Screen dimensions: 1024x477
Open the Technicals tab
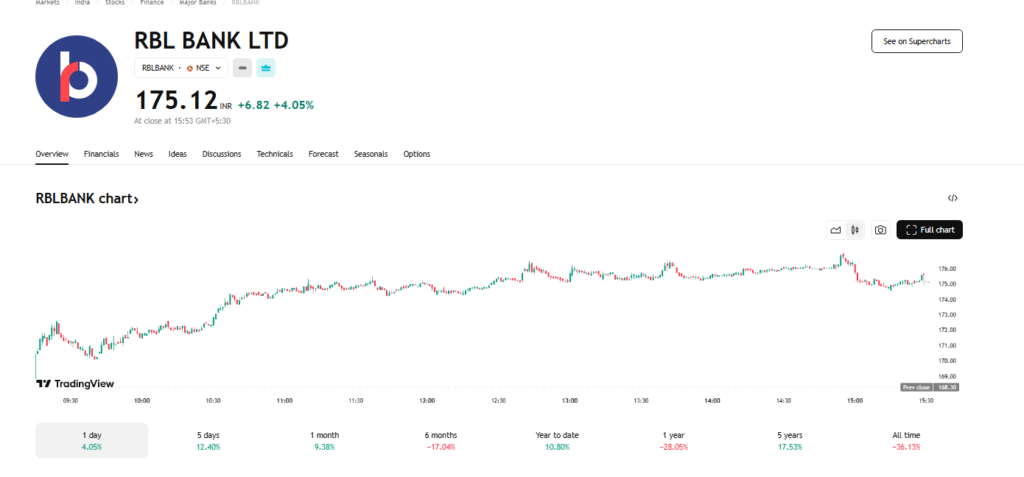point(274,154)
